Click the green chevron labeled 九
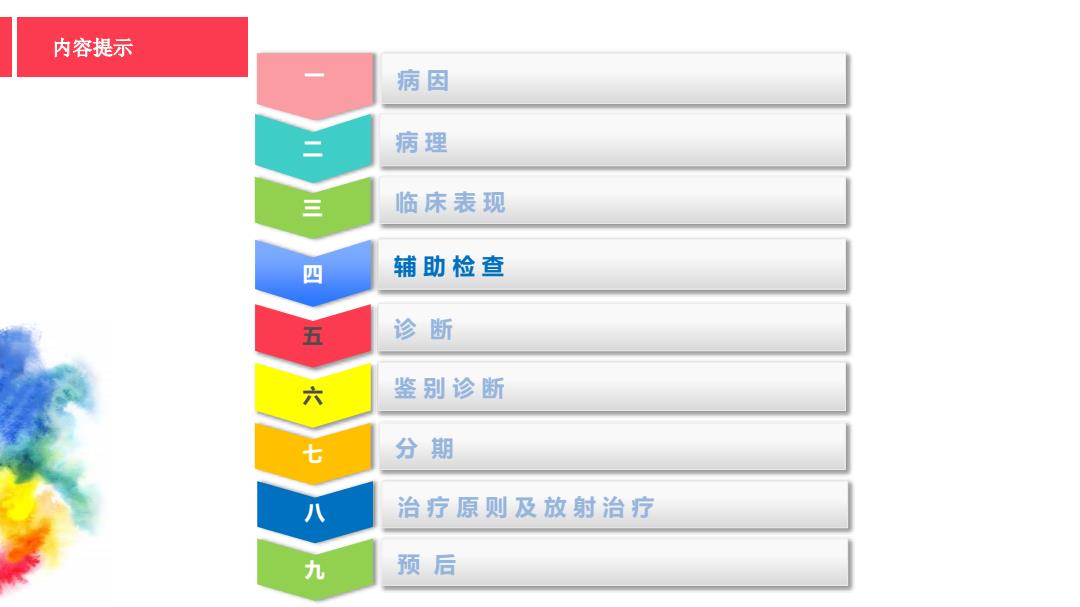The width and height of the screenshot is (1080, 607). [x=315, y=569]
